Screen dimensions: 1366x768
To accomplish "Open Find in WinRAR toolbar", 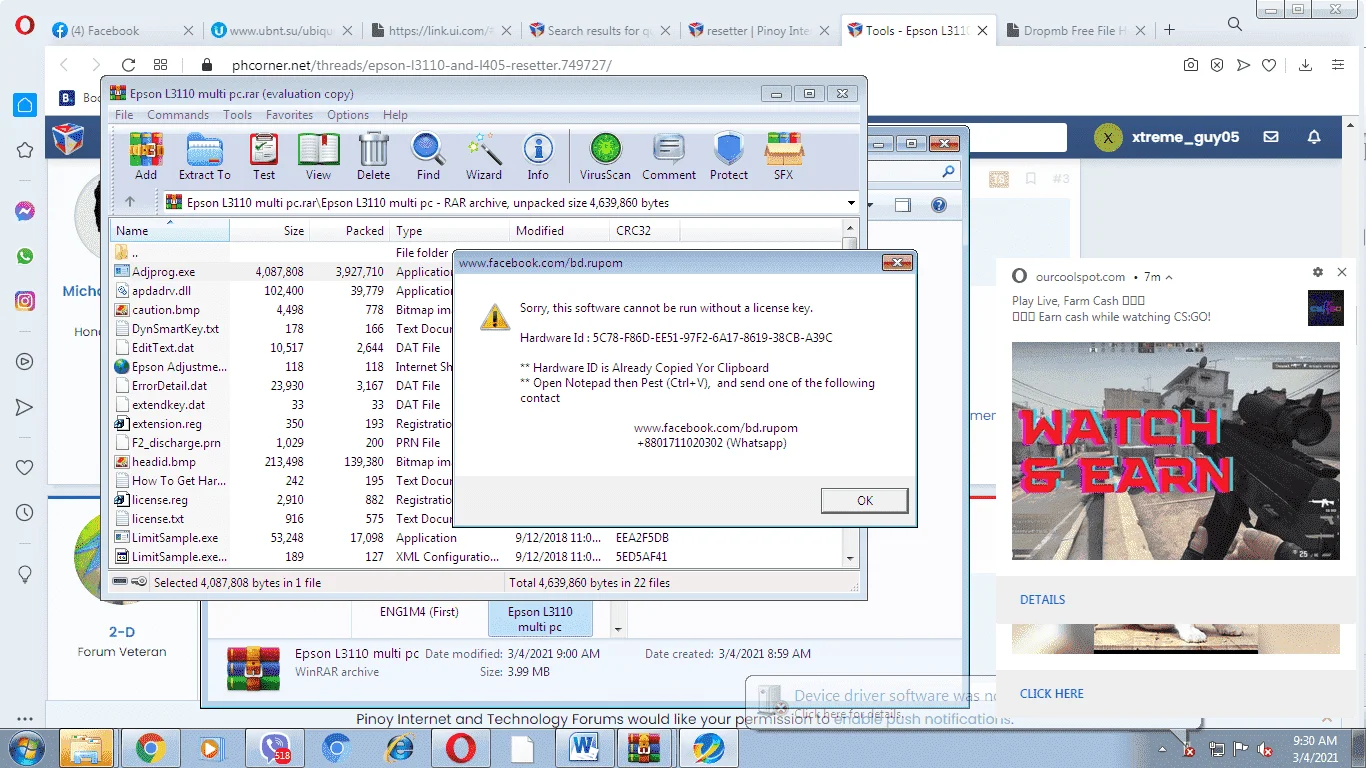I will tap(428, 157).
